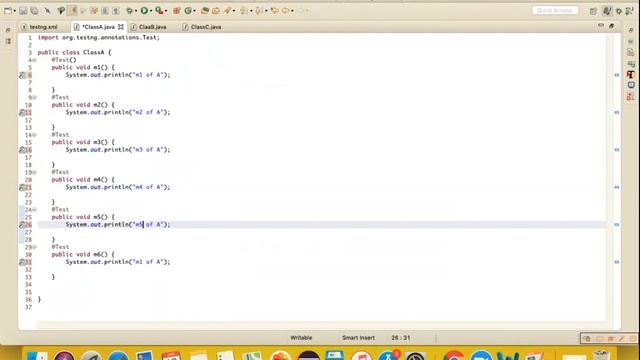
Task: Switch to the testng.xml tab
Action: pyautogui.click(x=40, y=27)
